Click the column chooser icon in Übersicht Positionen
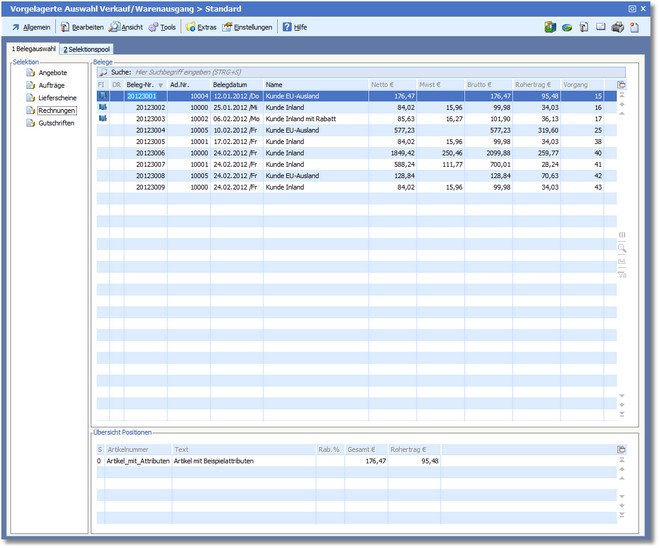 [x=622, y=450]
